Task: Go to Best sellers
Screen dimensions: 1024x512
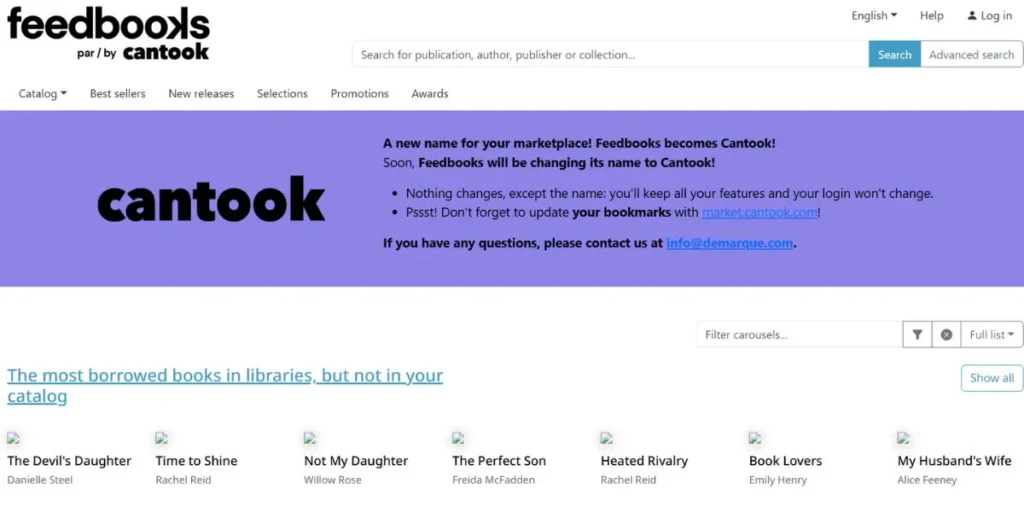Action: click(x=117, y=94)
